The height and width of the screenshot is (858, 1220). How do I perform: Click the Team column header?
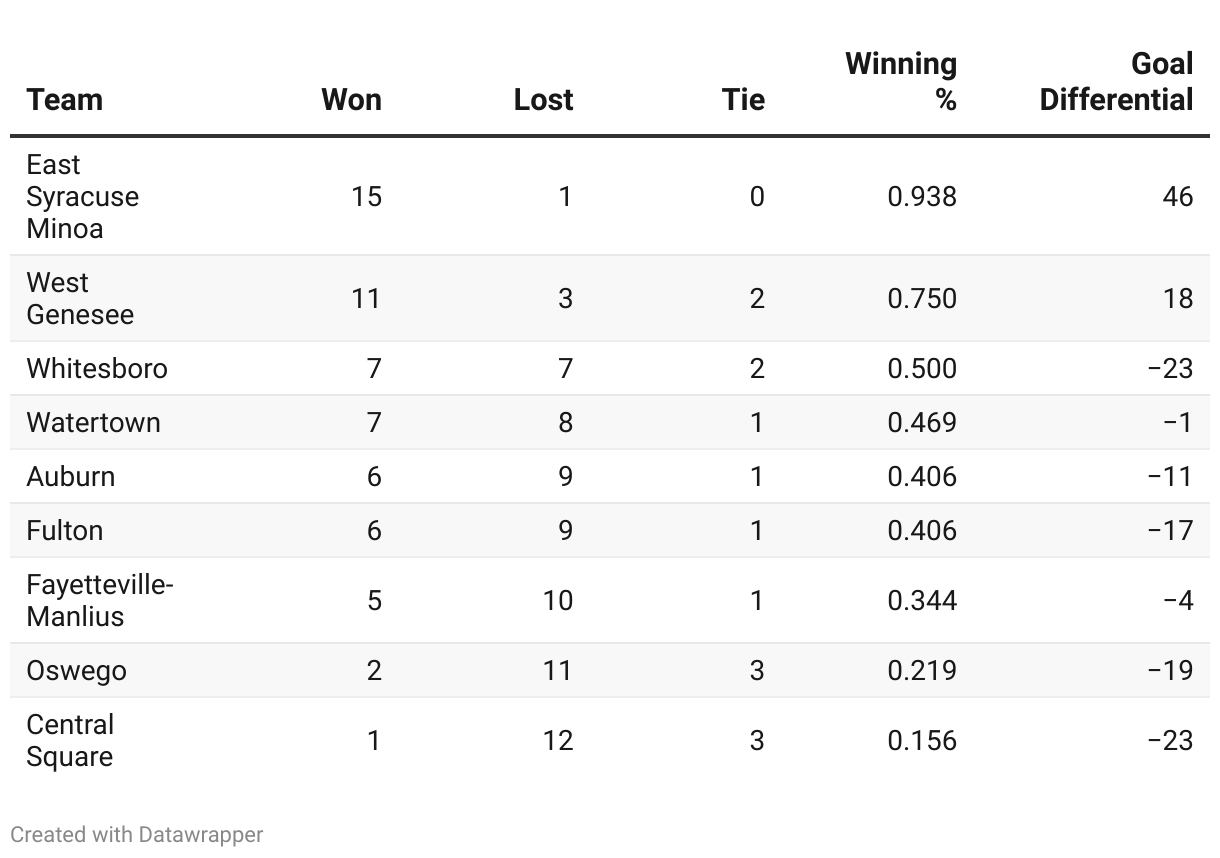(x=65, y=100)
